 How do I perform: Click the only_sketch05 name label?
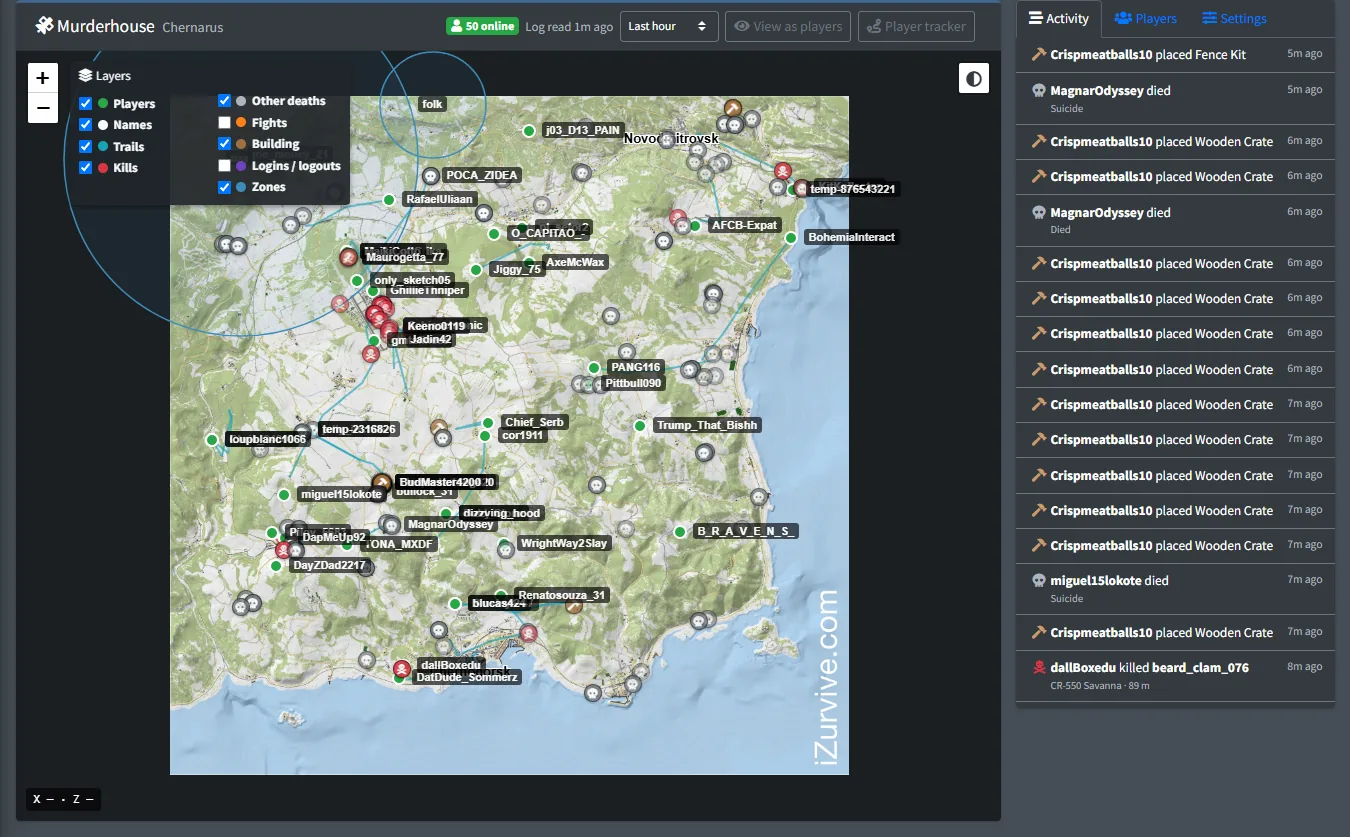point(413,280)
